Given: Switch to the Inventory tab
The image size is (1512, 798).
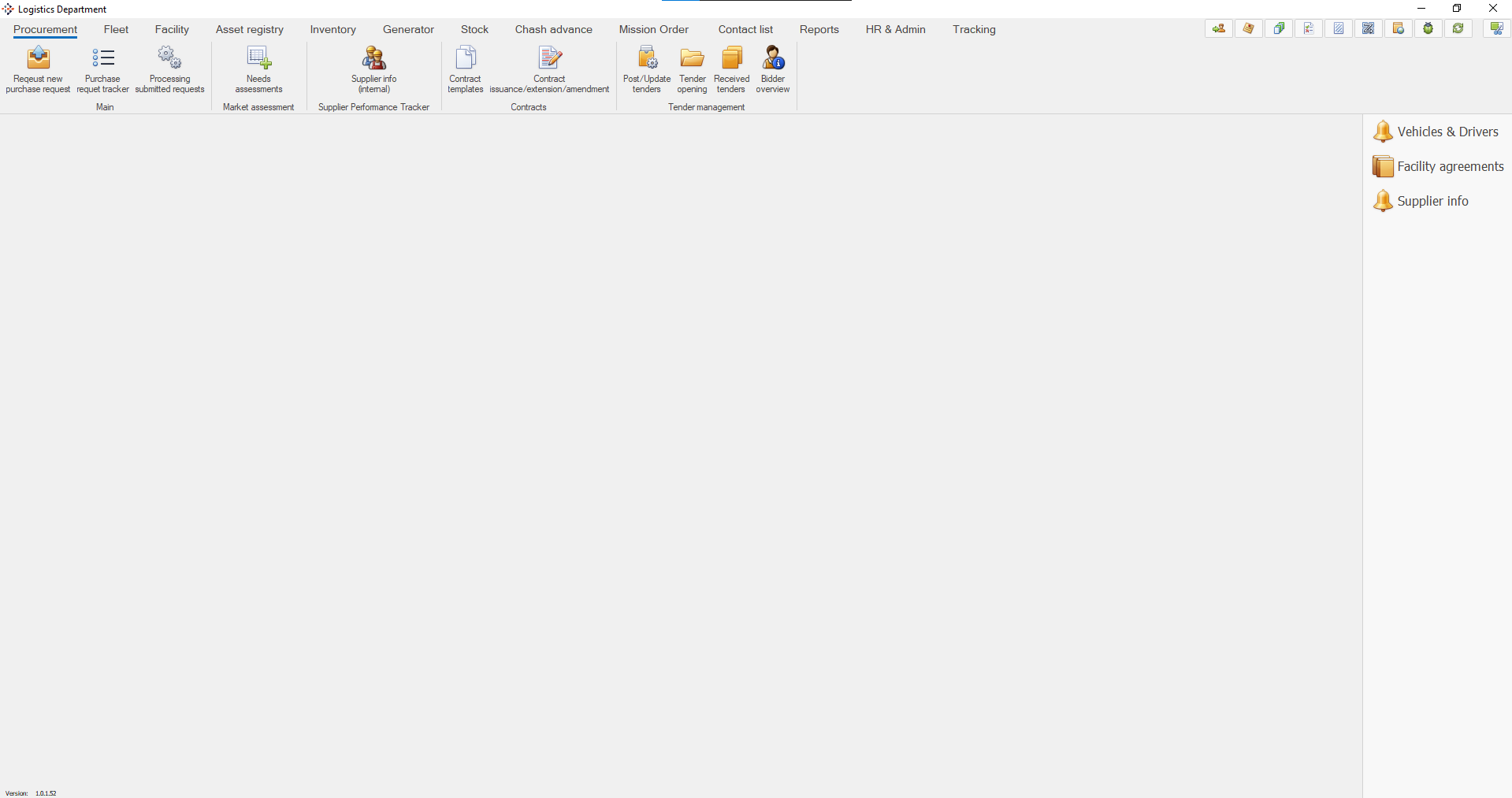Looking at the screenshot, I should pyautogui.click(x=332, y=29).
